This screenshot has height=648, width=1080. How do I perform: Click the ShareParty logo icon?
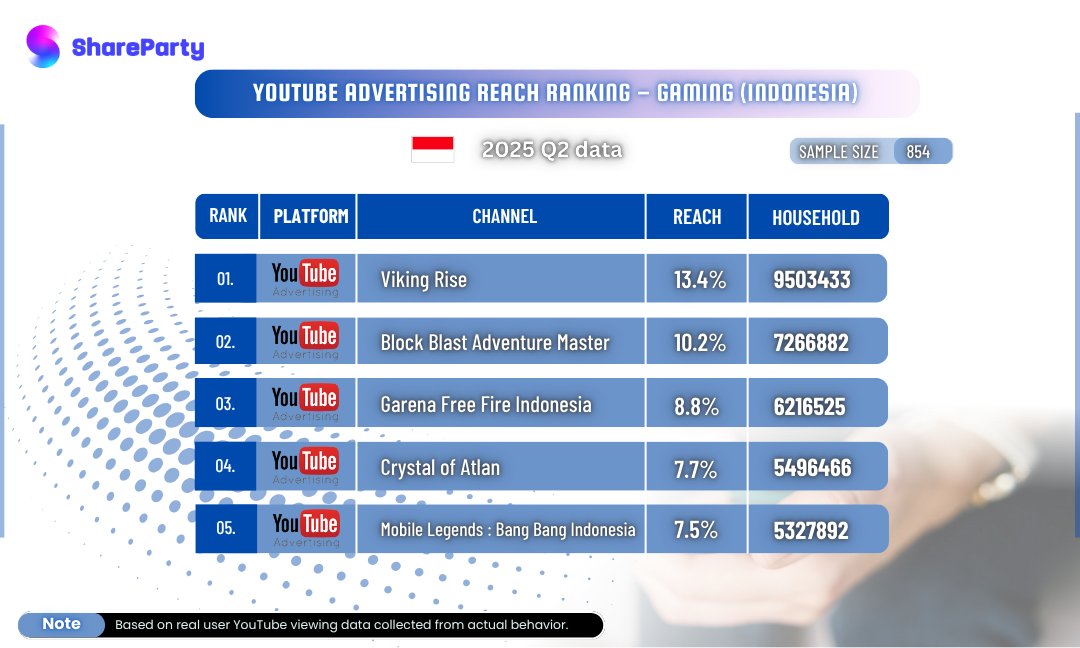coord(42,46)
